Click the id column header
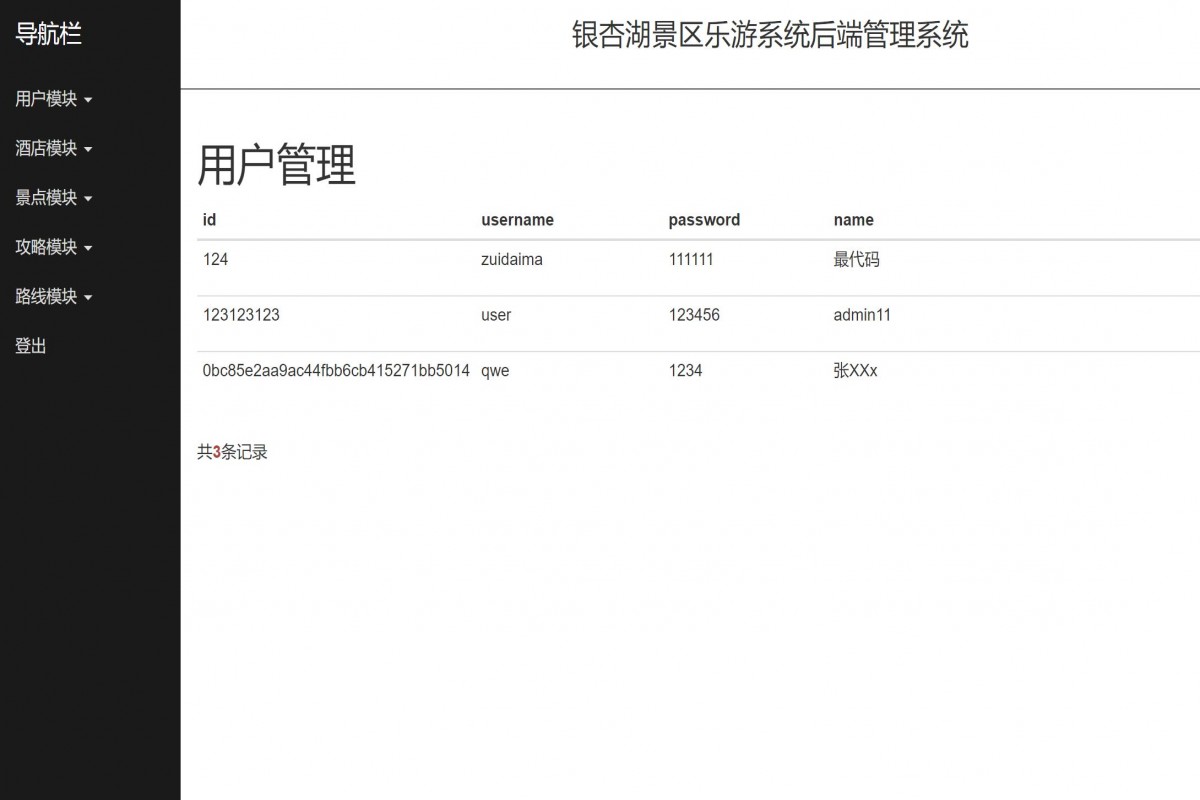 209,219
